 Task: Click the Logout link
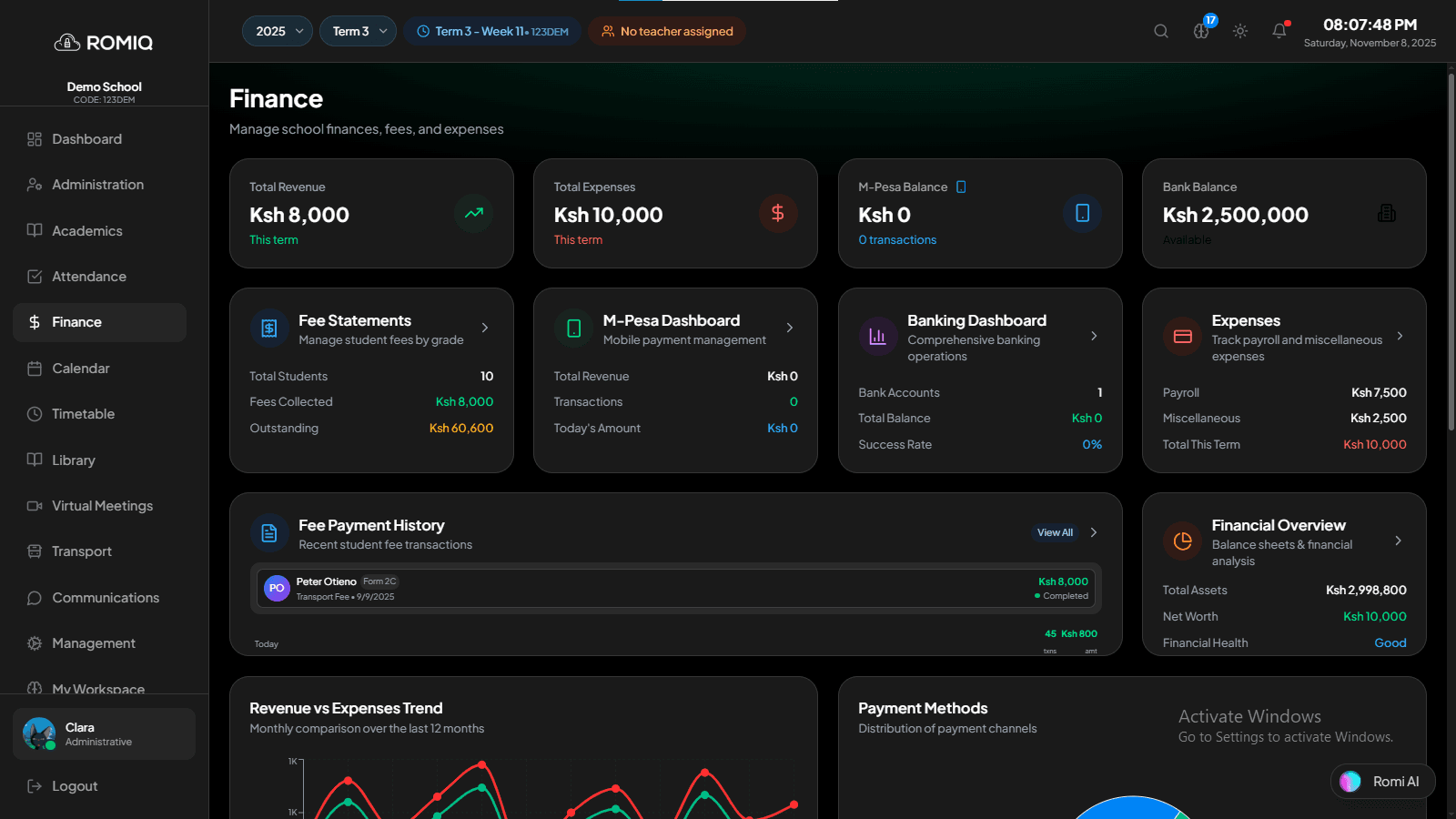pos(75,786)
